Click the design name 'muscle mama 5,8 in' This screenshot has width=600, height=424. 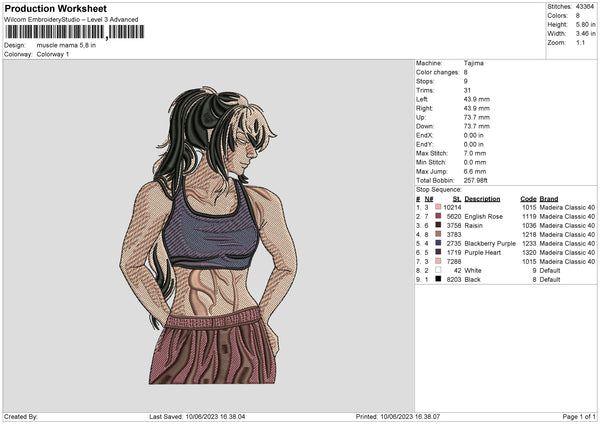point(66,45)
